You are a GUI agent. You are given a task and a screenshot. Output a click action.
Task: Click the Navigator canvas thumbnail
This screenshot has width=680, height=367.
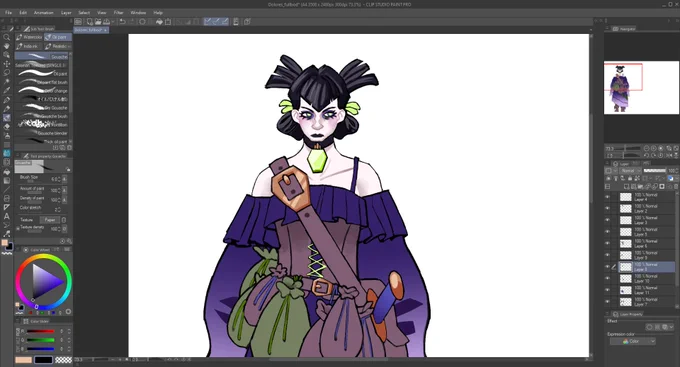641,88
